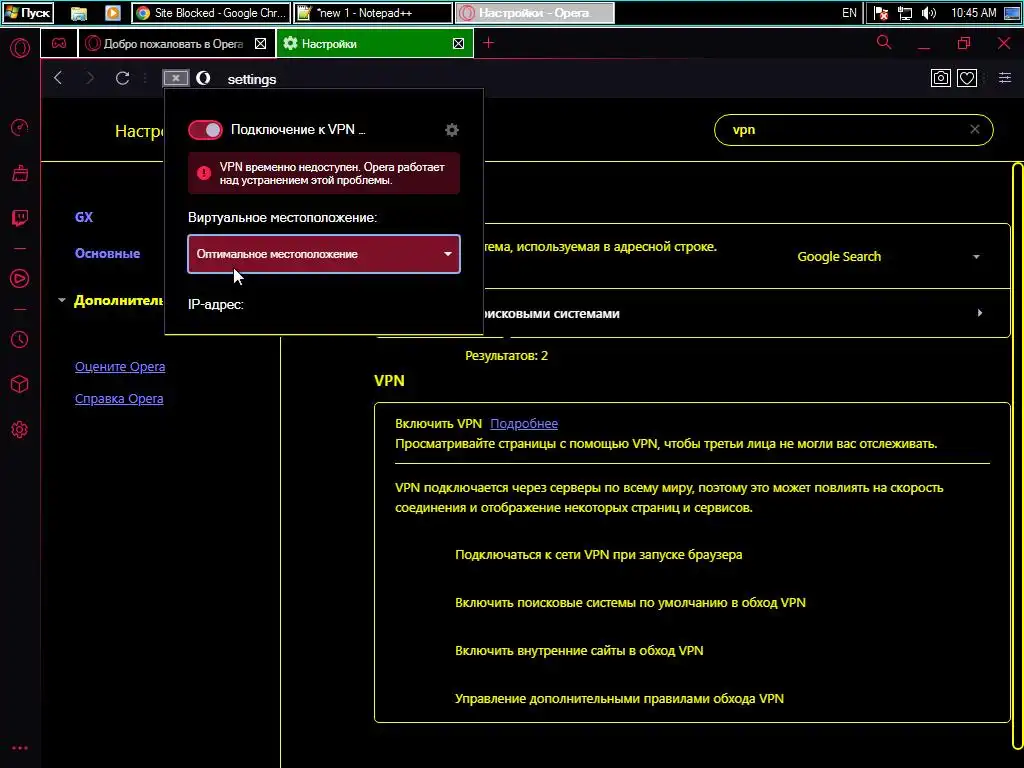
Task: Go back with the back arrow
Action: (x=58, y=78)
